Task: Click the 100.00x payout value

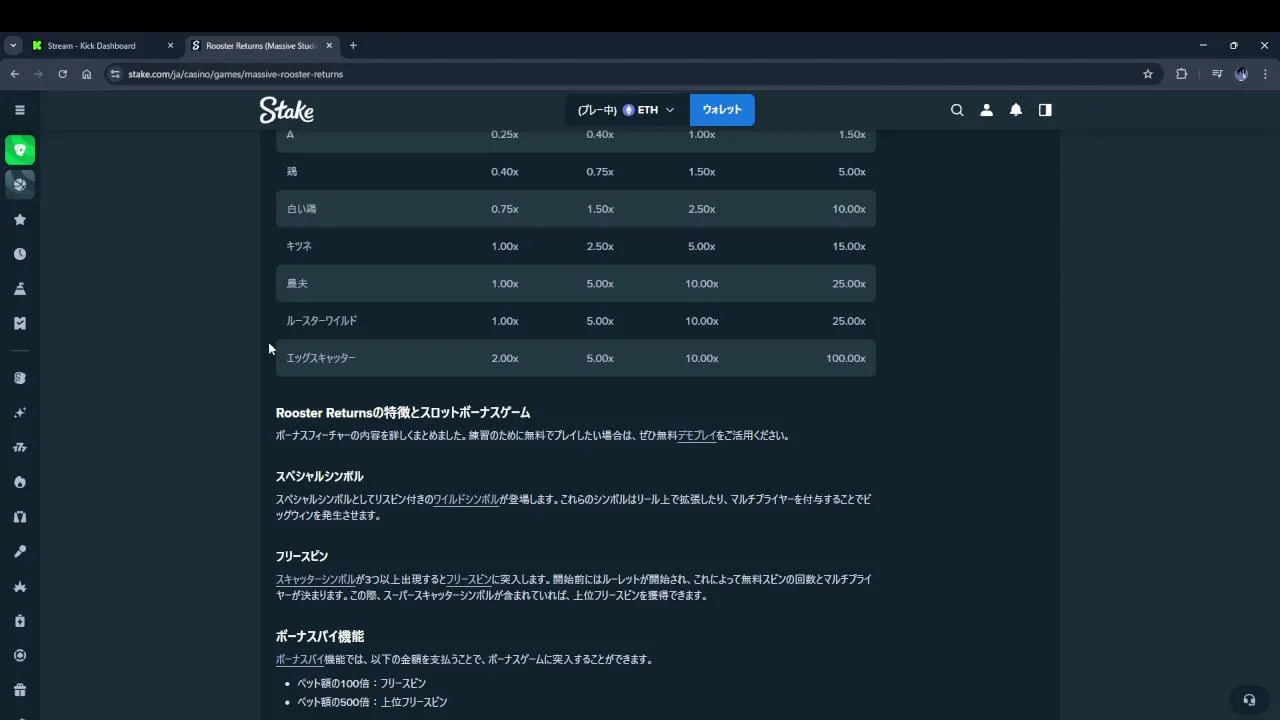Action: 846,358
